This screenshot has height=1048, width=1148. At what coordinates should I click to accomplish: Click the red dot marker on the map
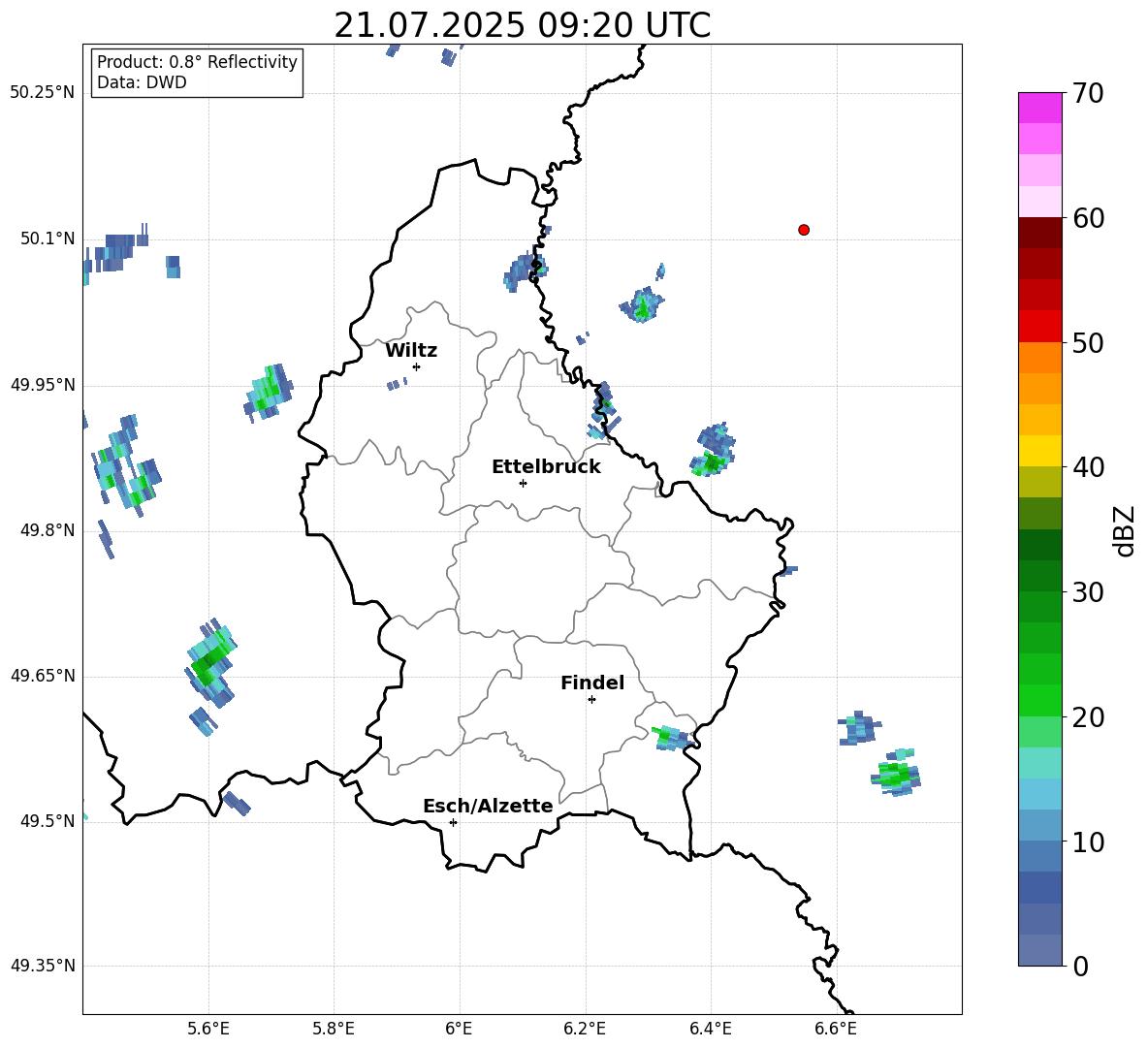804,230
